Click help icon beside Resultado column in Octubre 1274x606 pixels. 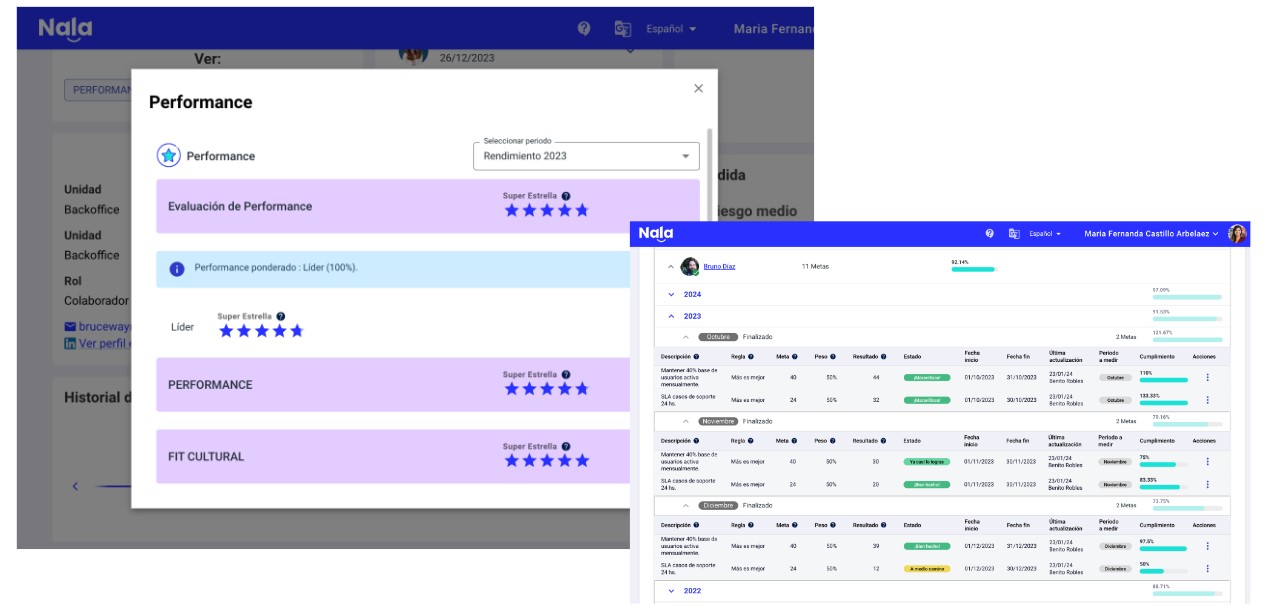(x=883, y=357)
